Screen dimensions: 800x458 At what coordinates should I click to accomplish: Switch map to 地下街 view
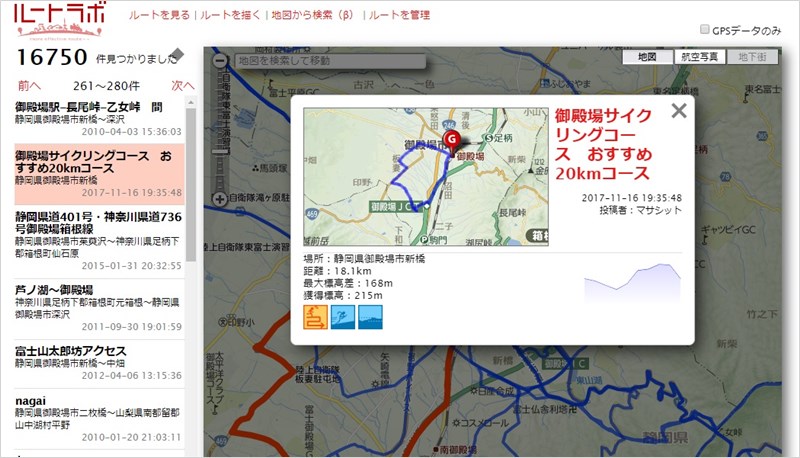tap(753, 57)
